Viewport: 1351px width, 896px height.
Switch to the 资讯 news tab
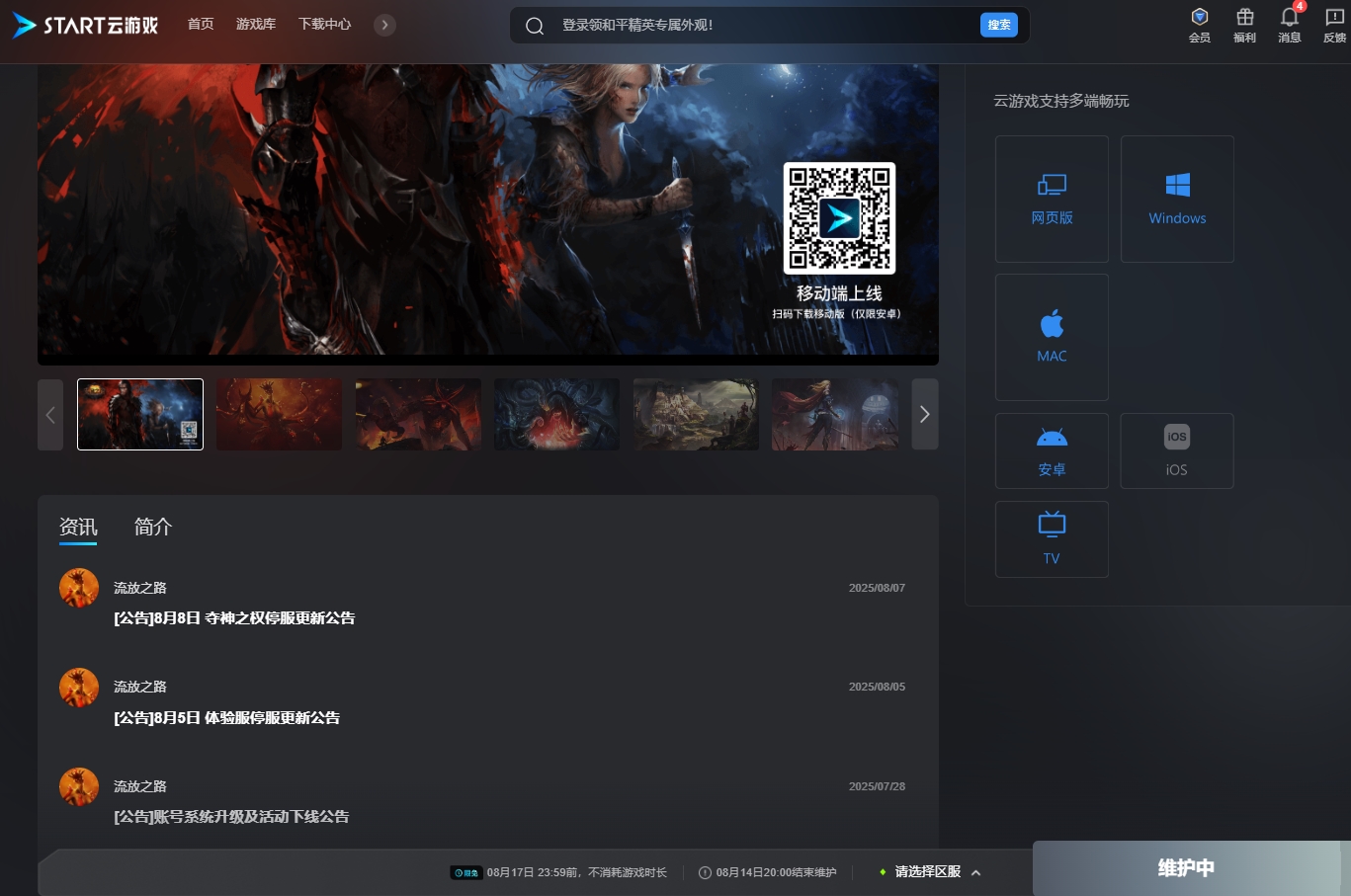pos(78,528)
